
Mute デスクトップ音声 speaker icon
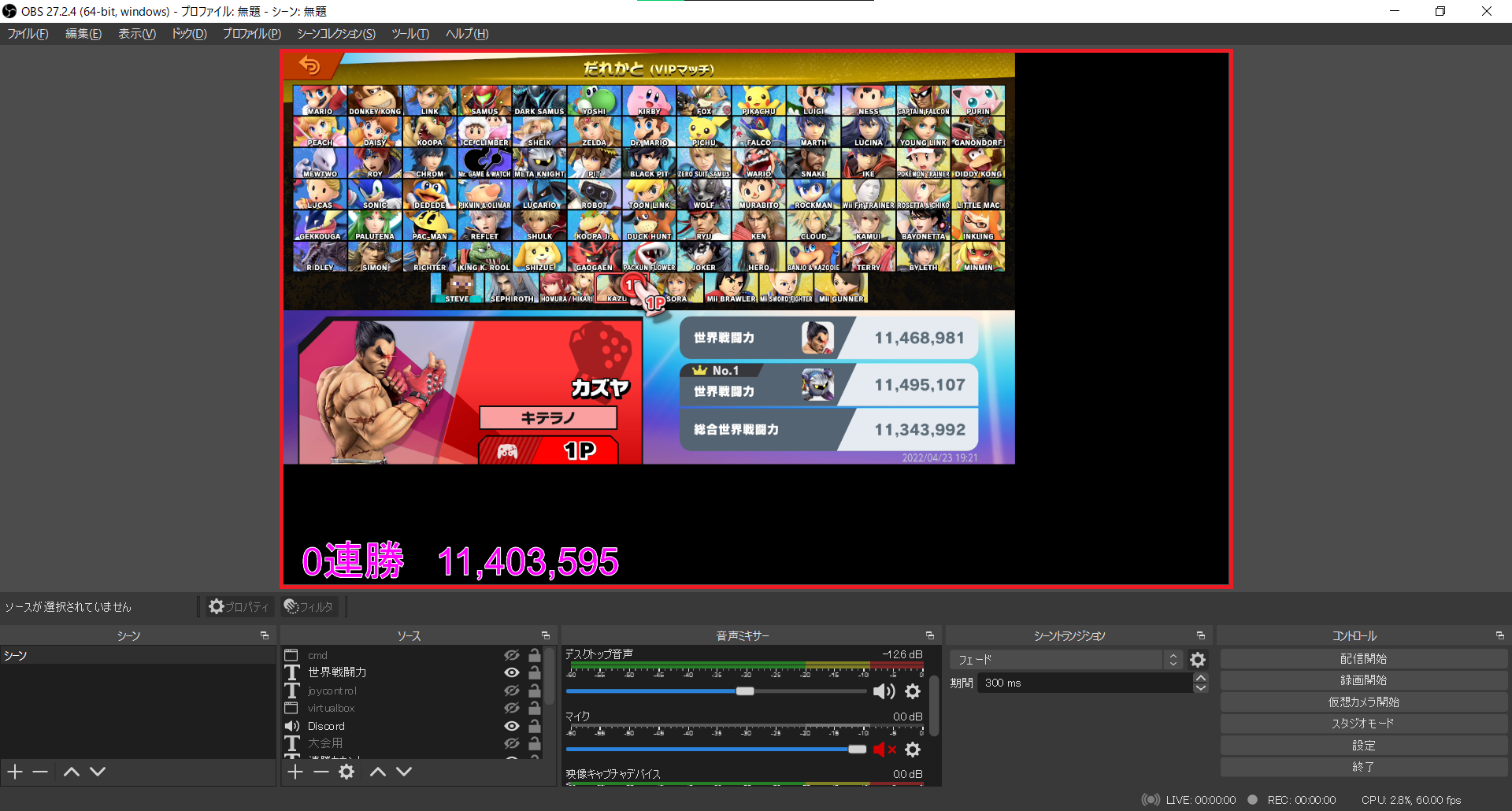pos(884,691)
